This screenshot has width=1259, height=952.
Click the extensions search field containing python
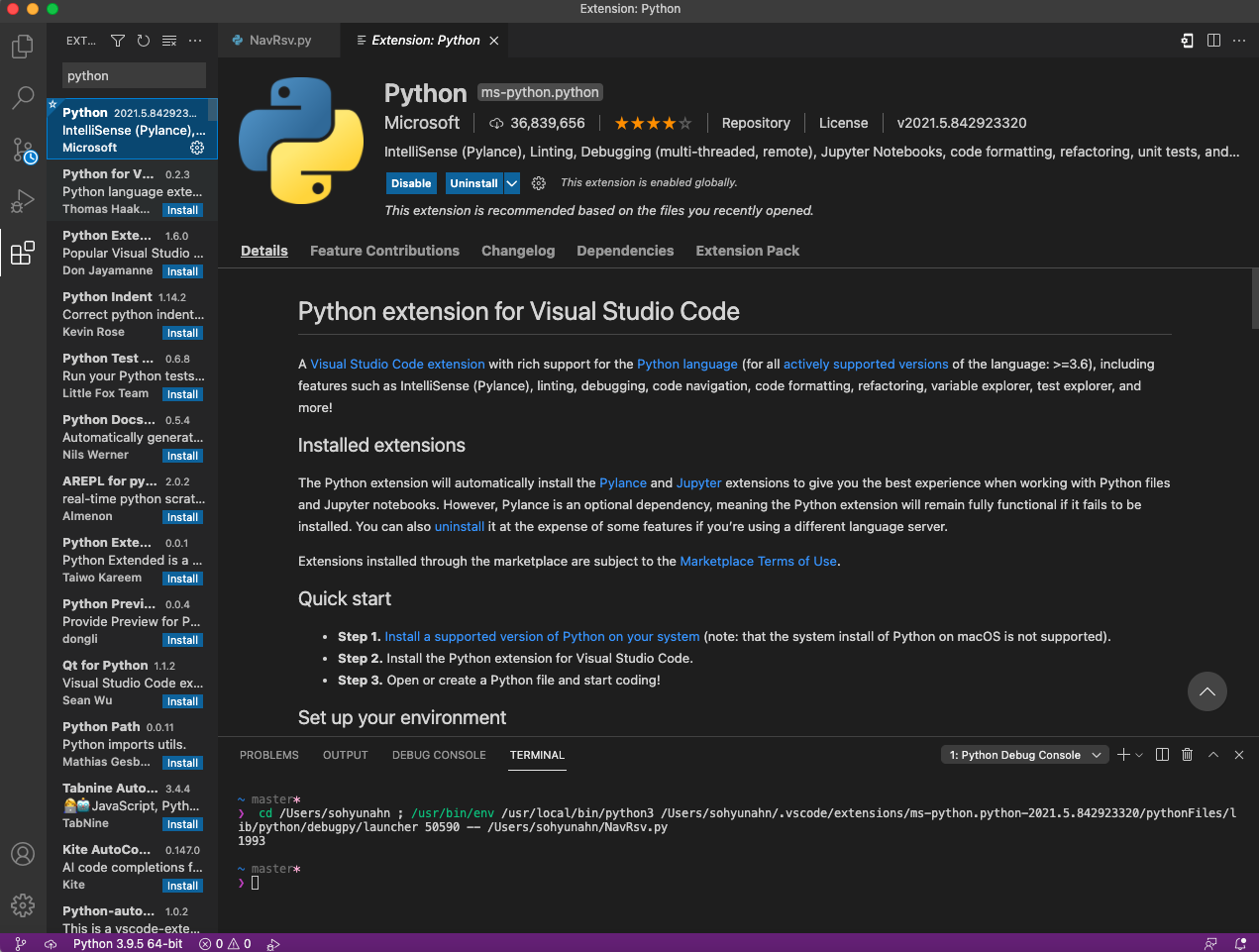click(134, 75)
